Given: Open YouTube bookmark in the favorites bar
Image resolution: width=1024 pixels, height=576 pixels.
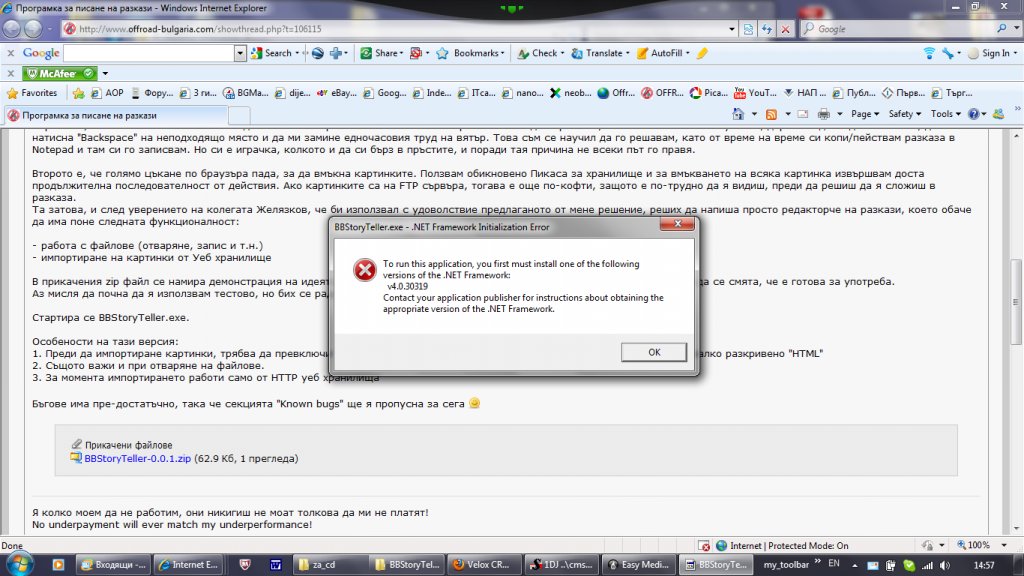Looking at the screenshot, I should pyautogui.click(x=760, y=93).
